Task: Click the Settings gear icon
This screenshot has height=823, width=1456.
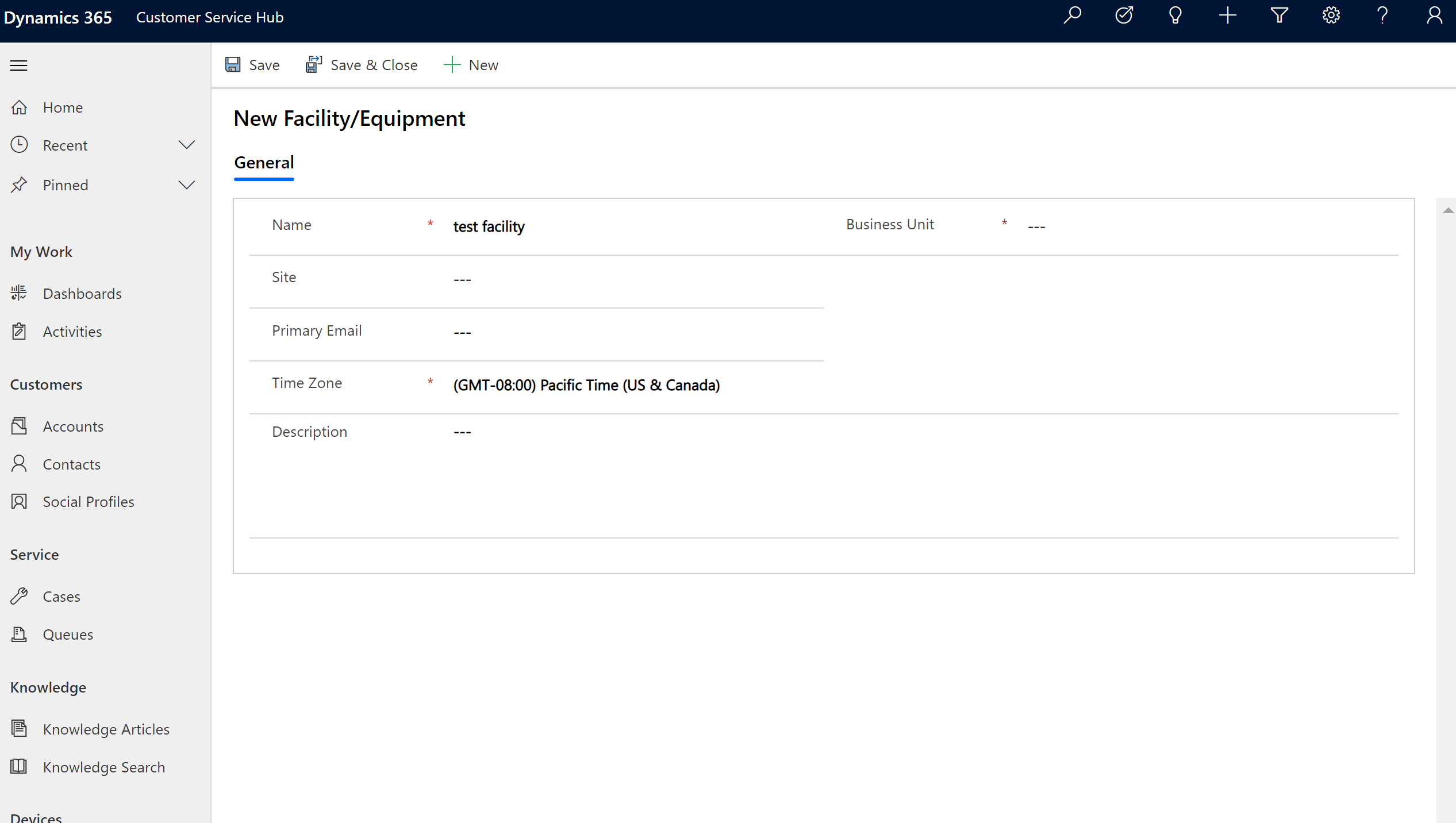Action: pos(1331,16)
